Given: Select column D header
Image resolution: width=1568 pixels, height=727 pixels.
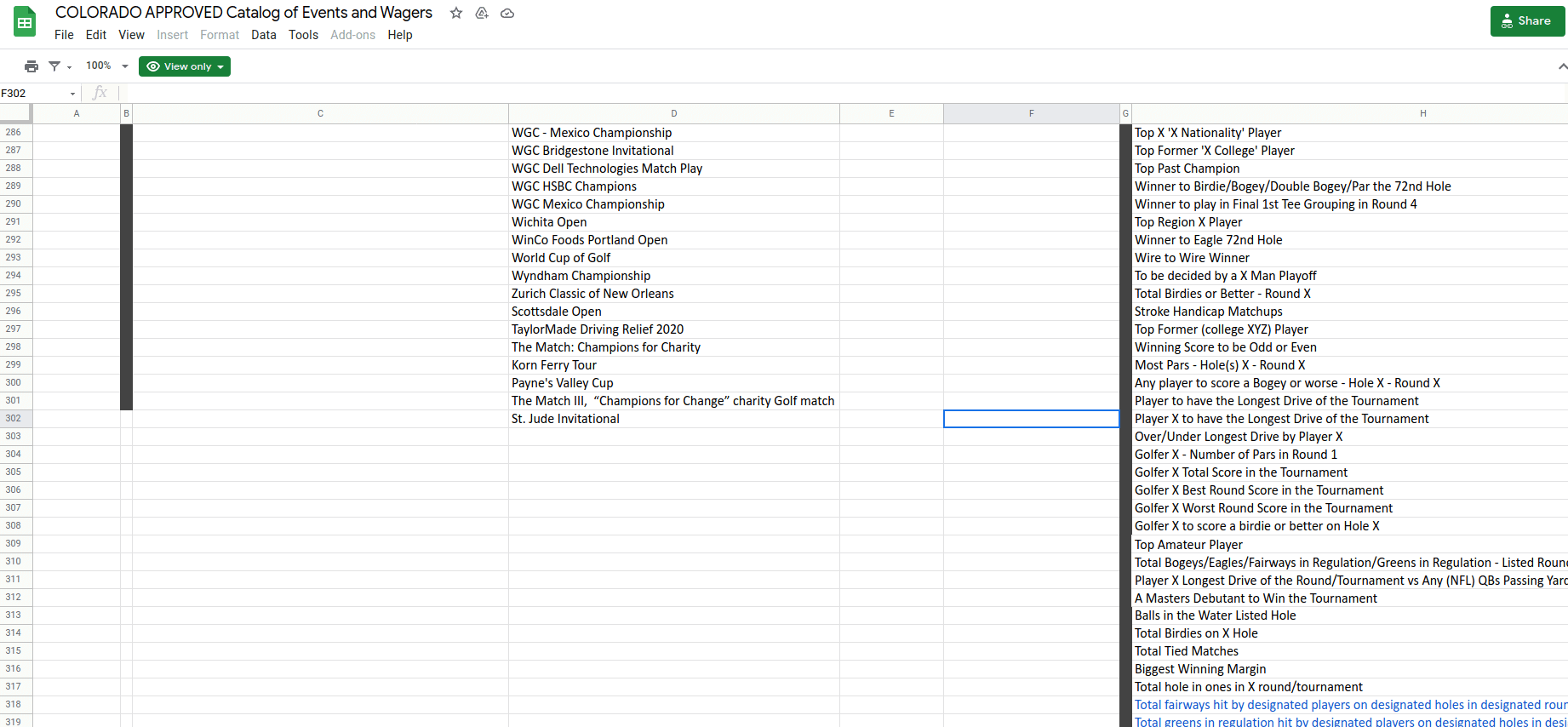Looking at the screenshot, I should click(673, 113).
